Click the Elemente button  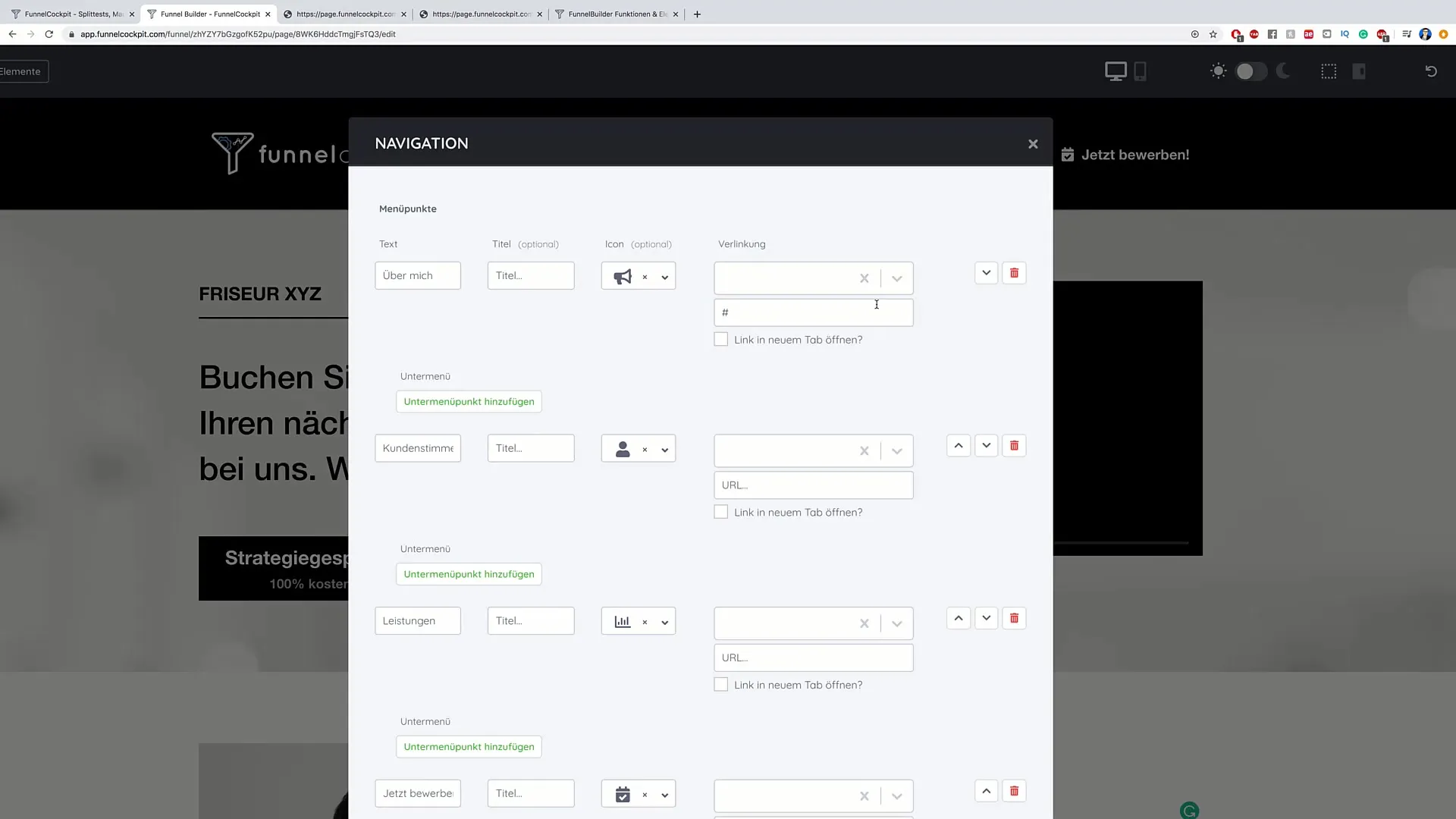pyautogui.click(x=23, y=71)
